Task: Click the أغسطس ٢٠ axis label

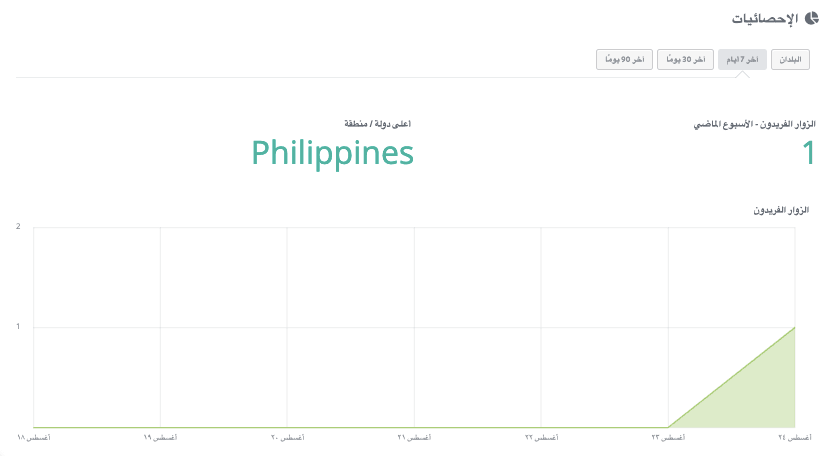Action: [x=287, y=437]
